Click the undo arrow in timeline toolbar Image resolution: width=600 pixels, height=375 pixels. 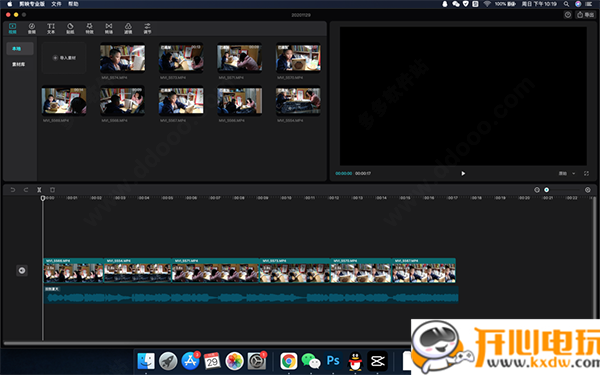(x=13, y=190)
